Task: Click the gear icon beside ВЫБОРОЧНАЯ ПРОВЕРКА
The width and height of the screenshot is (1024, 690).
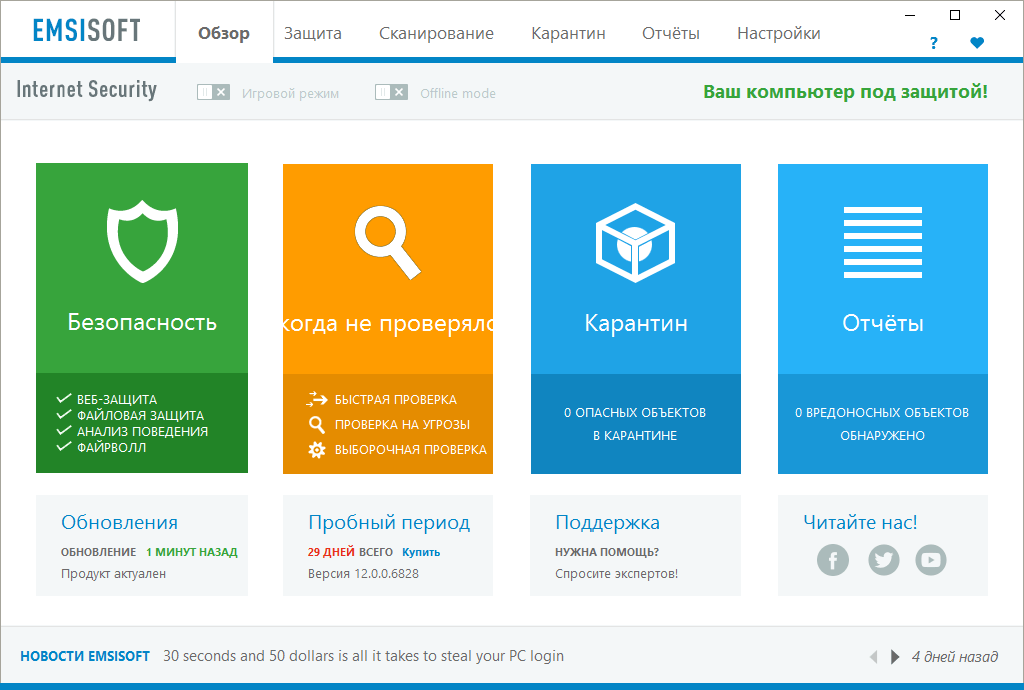Action: (x=317, y=450)
